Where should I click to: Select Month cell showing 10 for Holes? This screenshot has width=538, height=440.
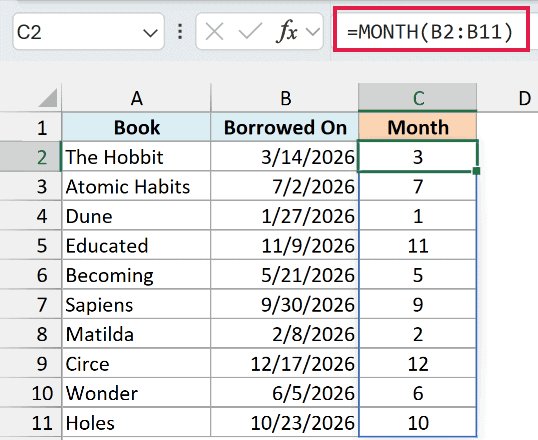pyautogui.click(x=418, y=422)
